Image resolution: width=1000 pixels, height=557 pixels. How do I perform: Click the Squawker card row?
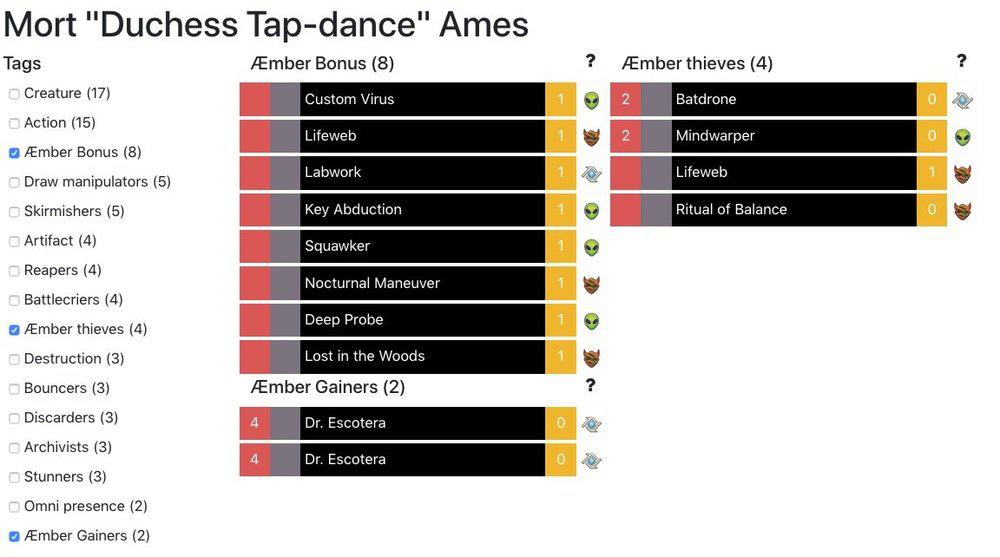pyautogui.click(x=422, y=247)
